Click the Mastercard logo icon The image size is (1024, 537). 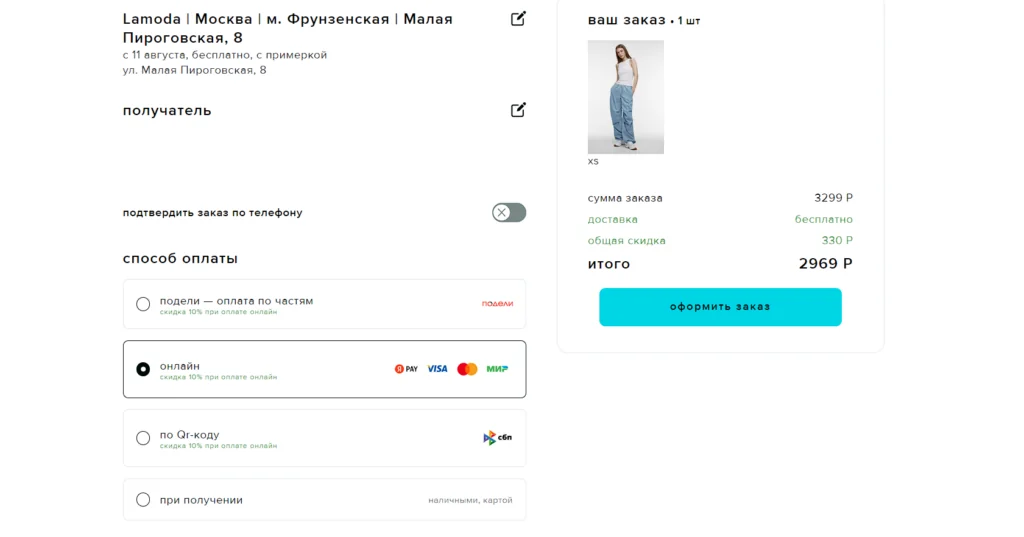467,369
